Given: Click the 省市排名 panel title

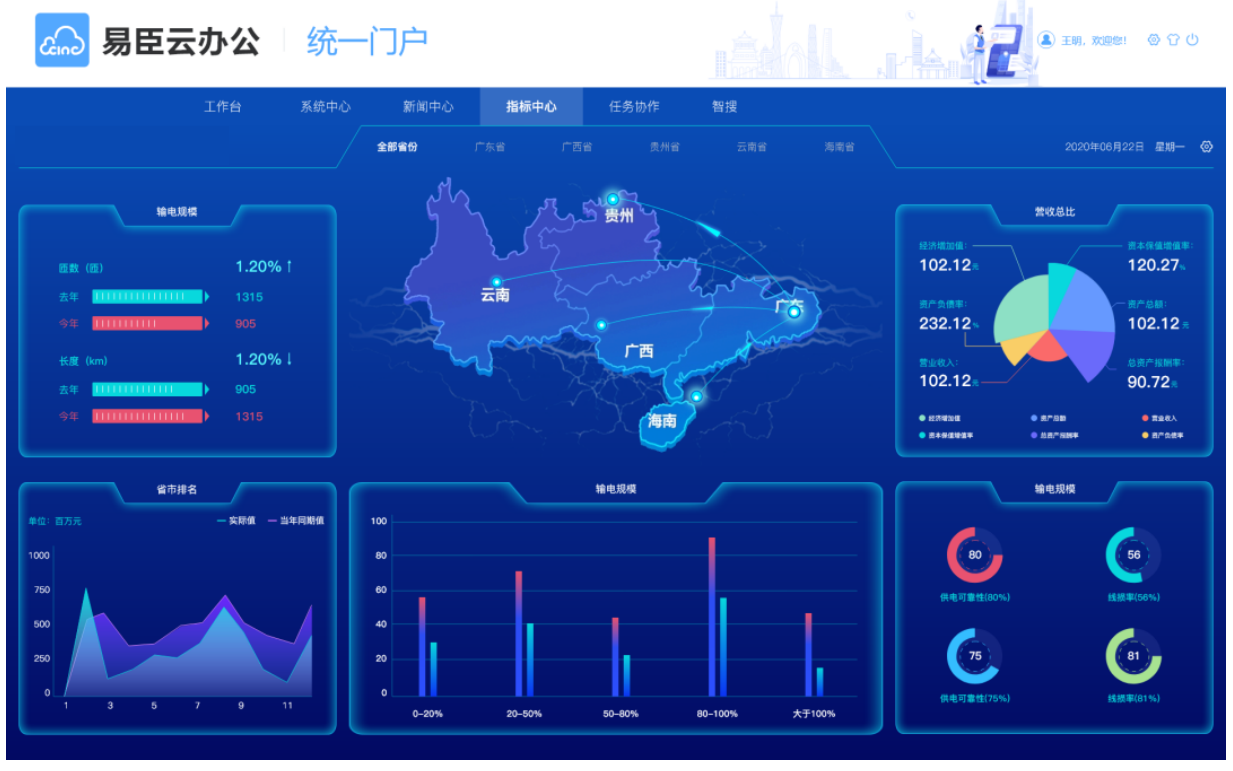Looking at the screenshot, I should pos(177,490).
